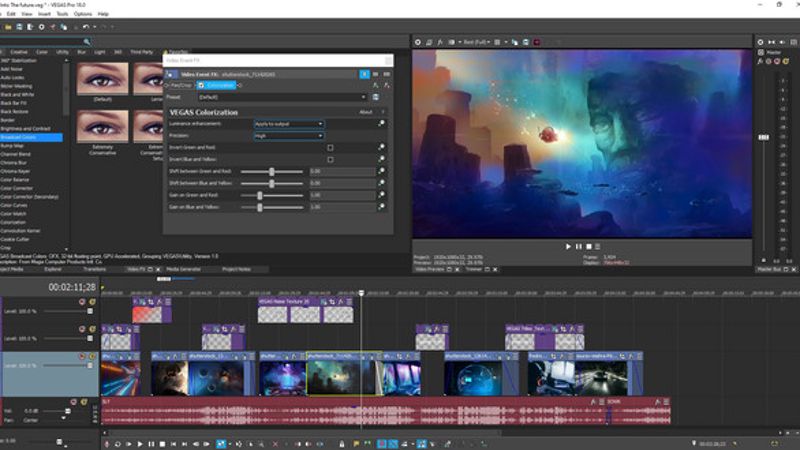800x450 pixels.
Task: Select Add Noise in the effects list
Action: (x=12, y=69)
